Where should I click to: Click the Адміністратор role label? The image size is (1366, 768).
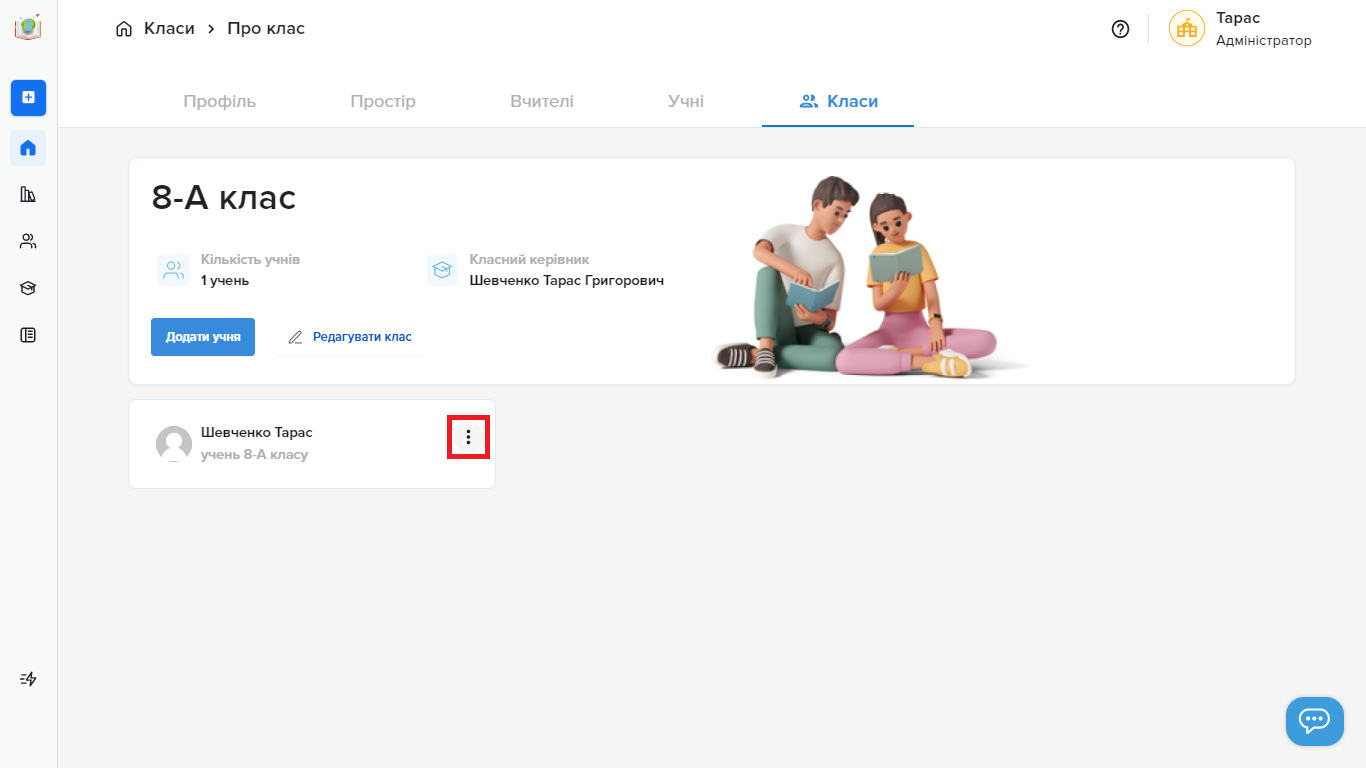point(1264,41)
